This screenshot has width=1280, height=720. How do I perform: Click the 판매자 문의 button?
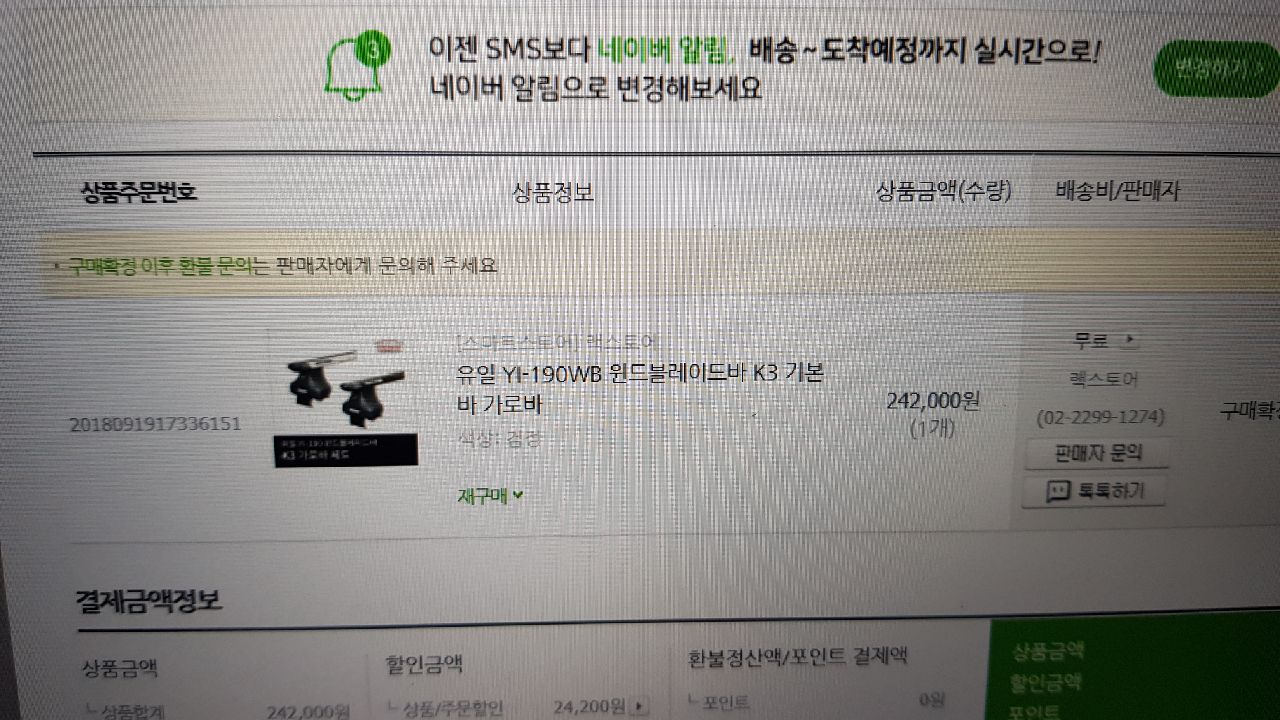[1097, 453]
